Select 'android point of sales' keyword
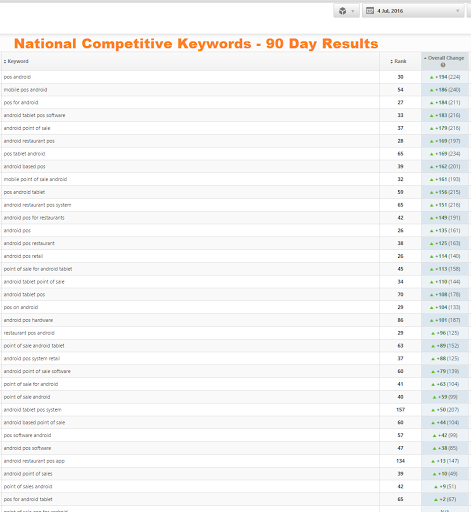Image resolution: width=471 pixels, height=512 pixels. (28, 474)
